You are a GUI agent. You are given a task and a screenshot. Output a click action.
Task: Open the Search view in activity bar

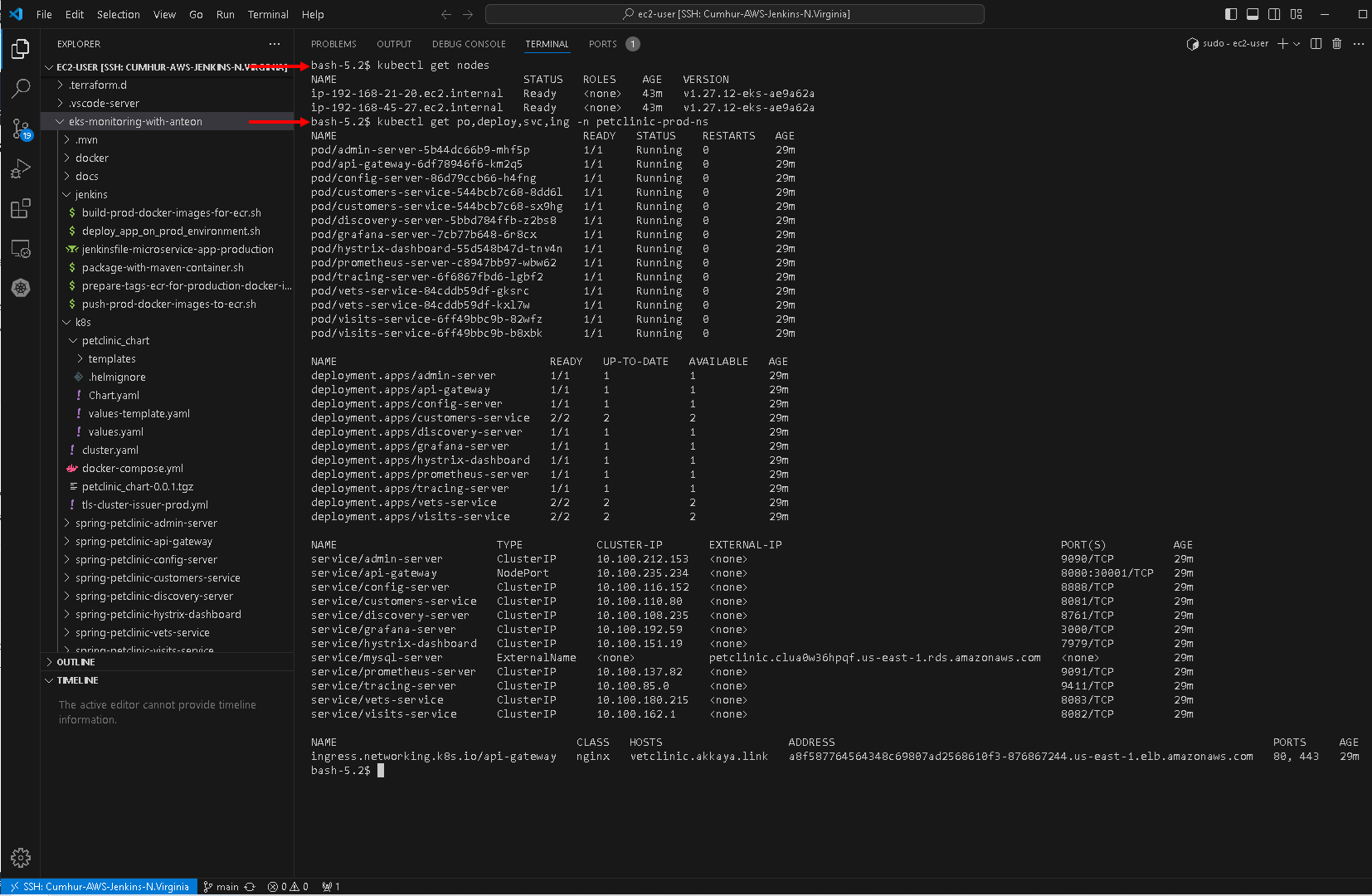click(21, 88)
